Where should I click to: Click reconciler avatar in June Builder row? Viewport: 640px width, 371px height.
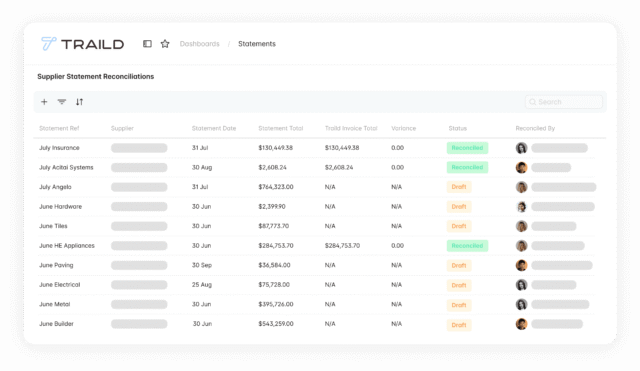pyautogui.click(x=521, y=324)
